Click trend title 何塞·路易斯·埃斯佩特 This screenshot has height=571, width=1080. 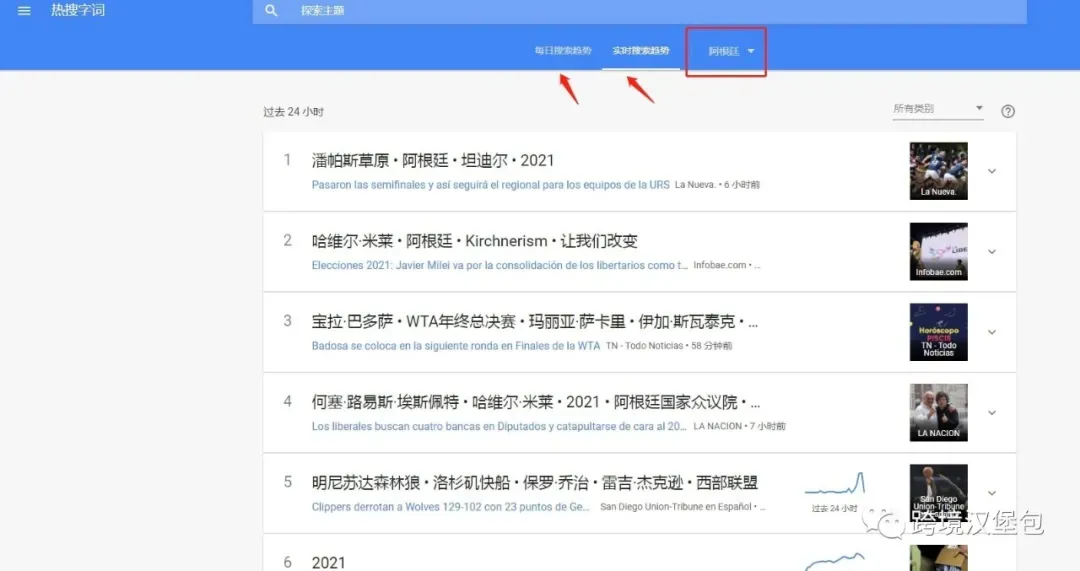(x=536, y=402)
